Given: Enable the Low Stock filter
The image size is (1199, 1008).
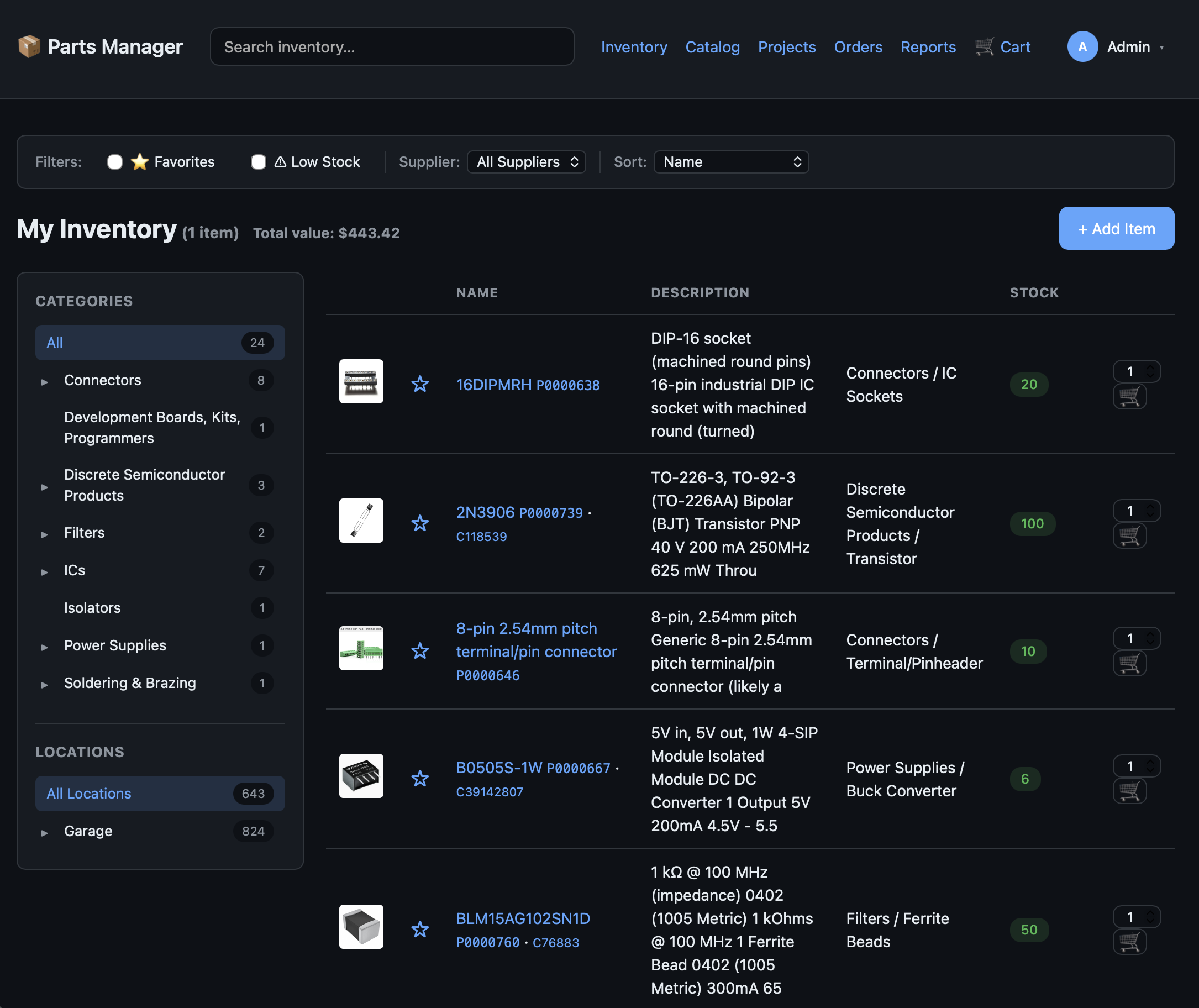Looking at the screenshot, I should (x=258, y=162).
